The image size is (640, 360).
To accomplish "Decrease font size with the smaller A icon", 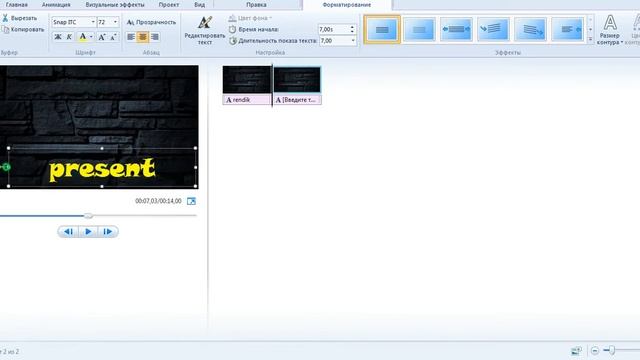I will pos(113,37).
